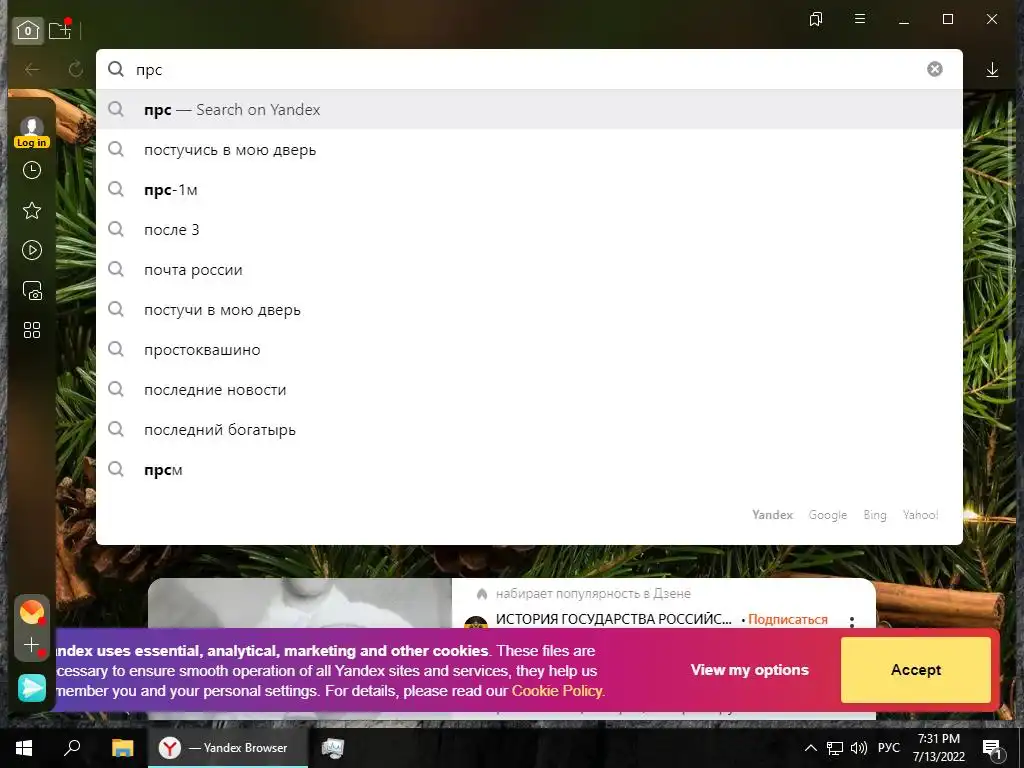Image resolution: width=1024 pixels, height=768 pixels.
Task: Clear the search field with X icon
Action: (x=935, y=69)
